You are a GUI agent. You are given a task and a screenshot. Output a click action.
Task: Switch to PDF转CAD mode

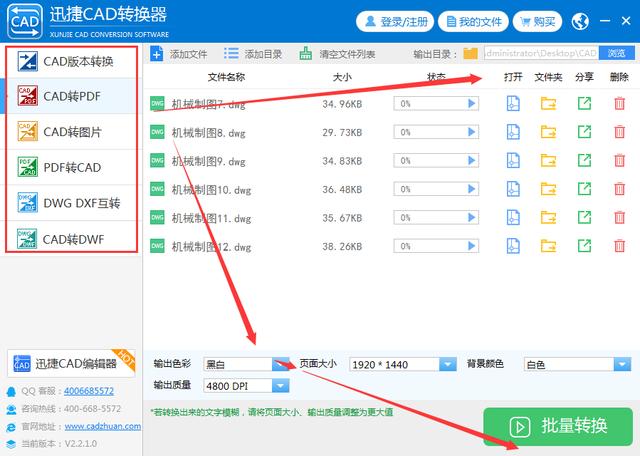click(71, 167)
